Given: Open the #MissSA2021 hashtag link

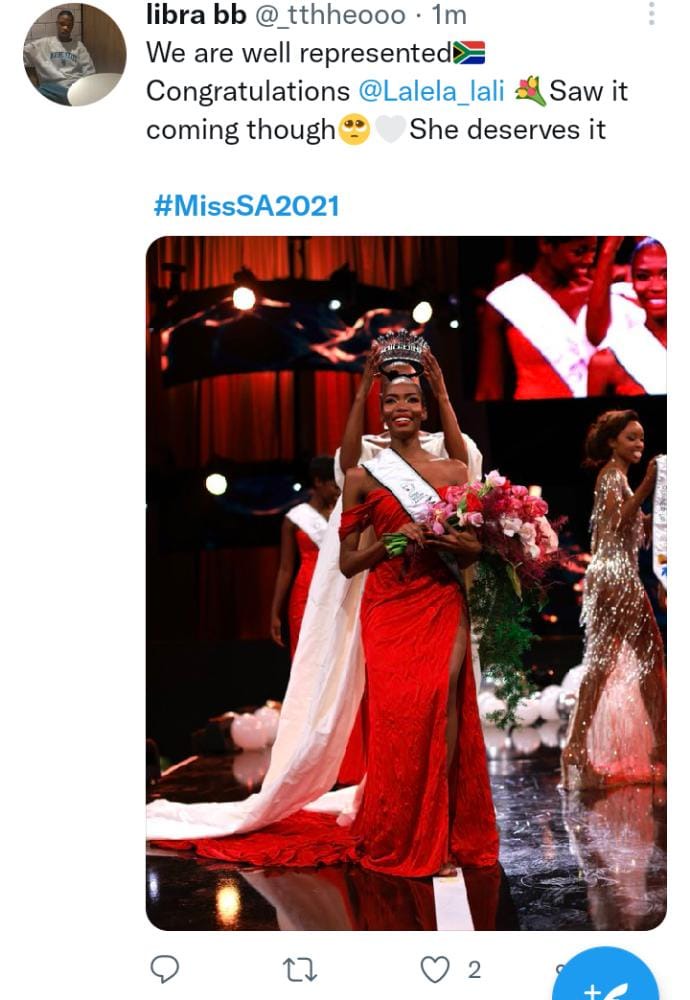Looking at the screenshot, I should (246, 206).
